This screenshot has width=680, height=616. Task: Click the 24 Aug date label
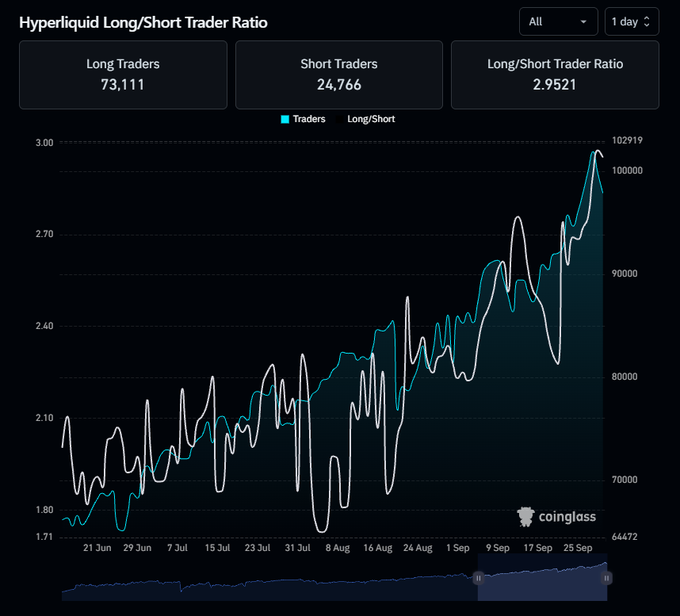pos(418,548)
